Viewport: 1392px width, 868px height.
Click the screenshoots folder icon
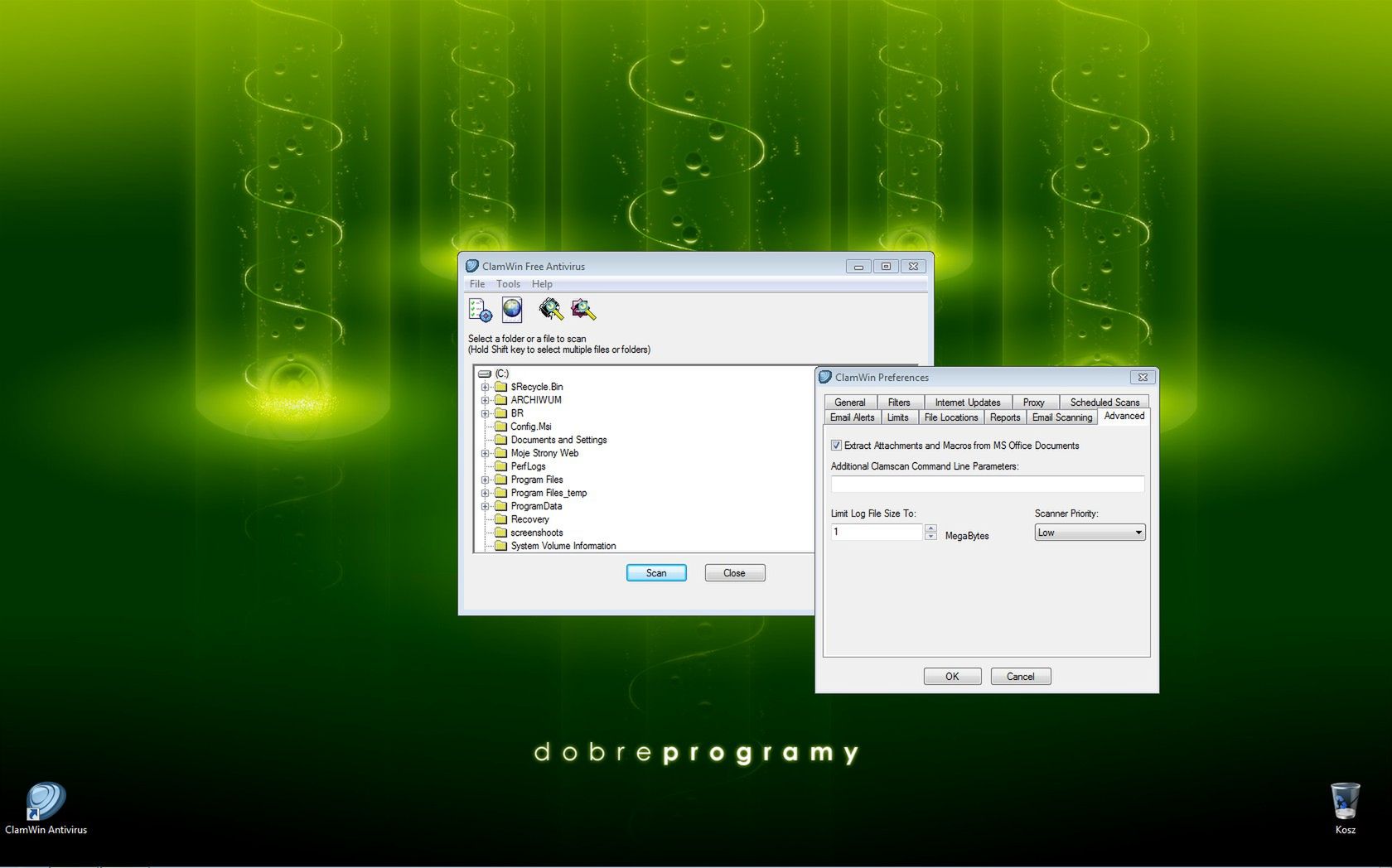(500, 533)
